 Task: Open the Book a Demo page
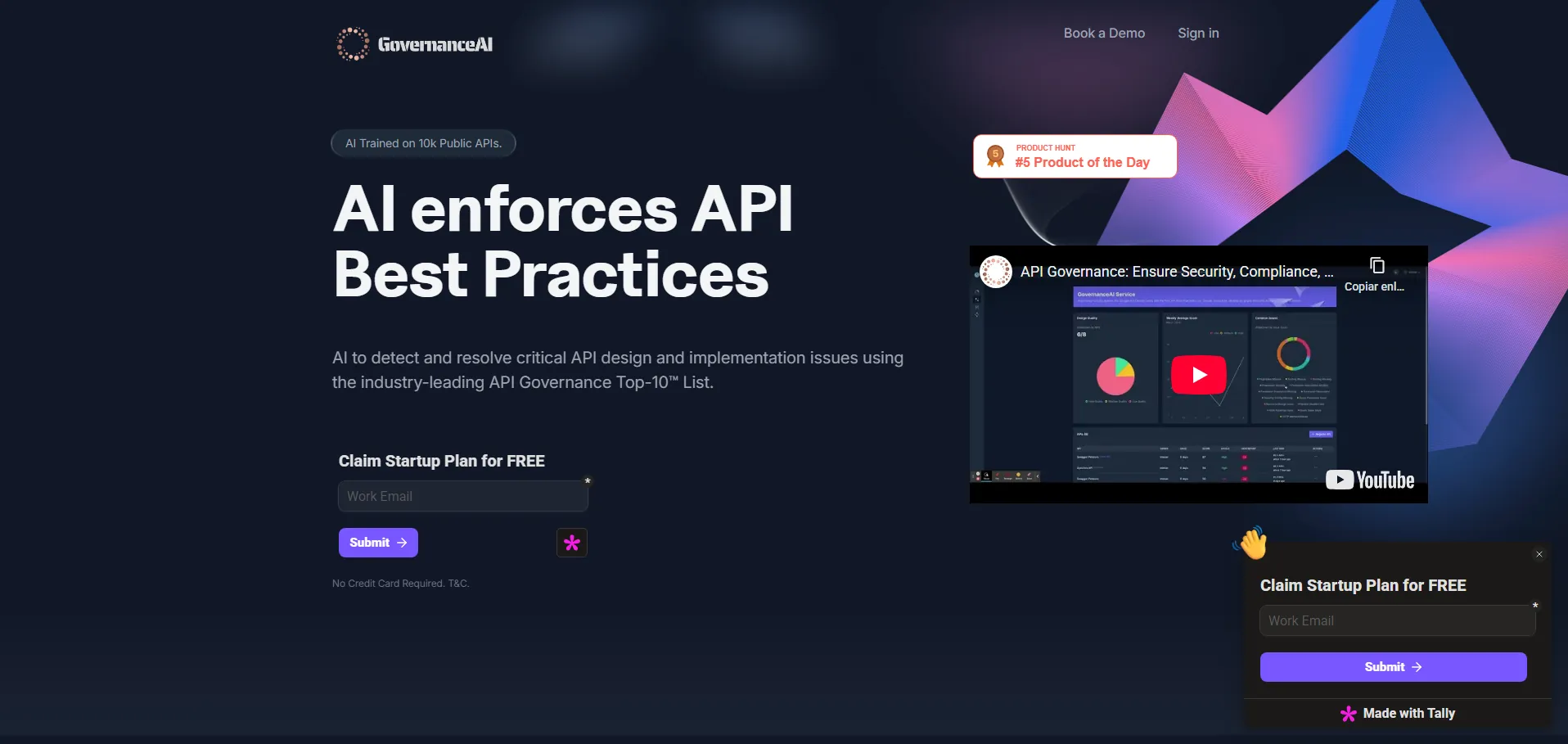point(1104,34)
